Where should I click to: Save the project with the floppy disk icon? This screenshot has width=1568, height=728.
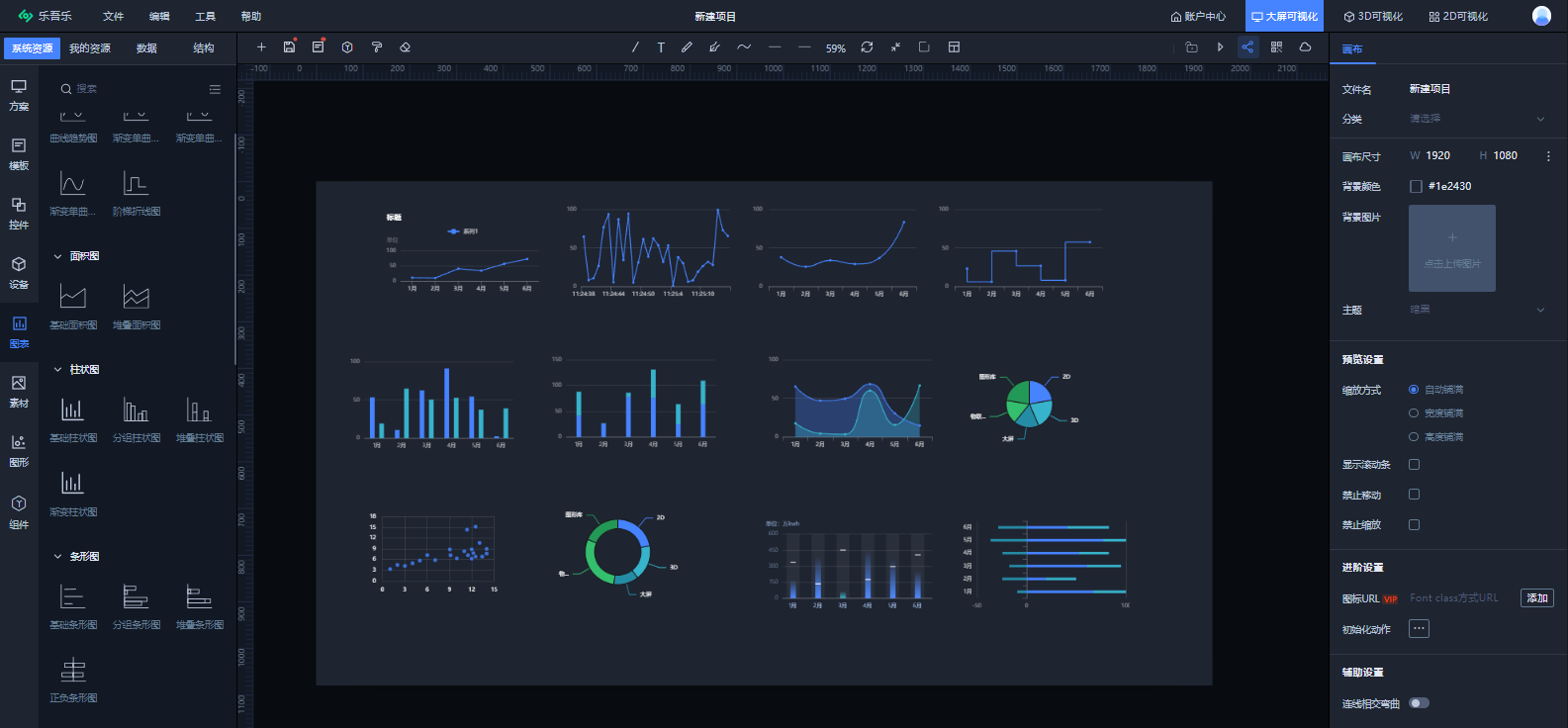click(289, 47)
